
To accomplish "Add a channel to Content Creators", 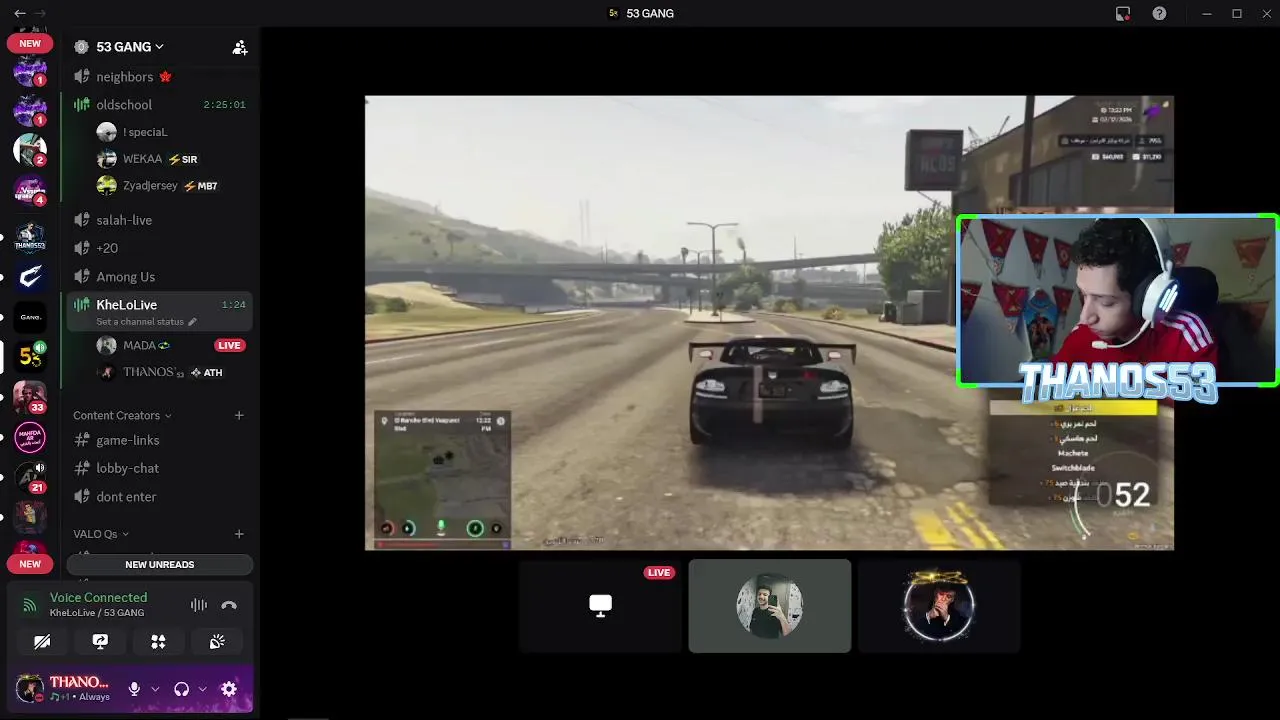I will (x=239, y=415).
